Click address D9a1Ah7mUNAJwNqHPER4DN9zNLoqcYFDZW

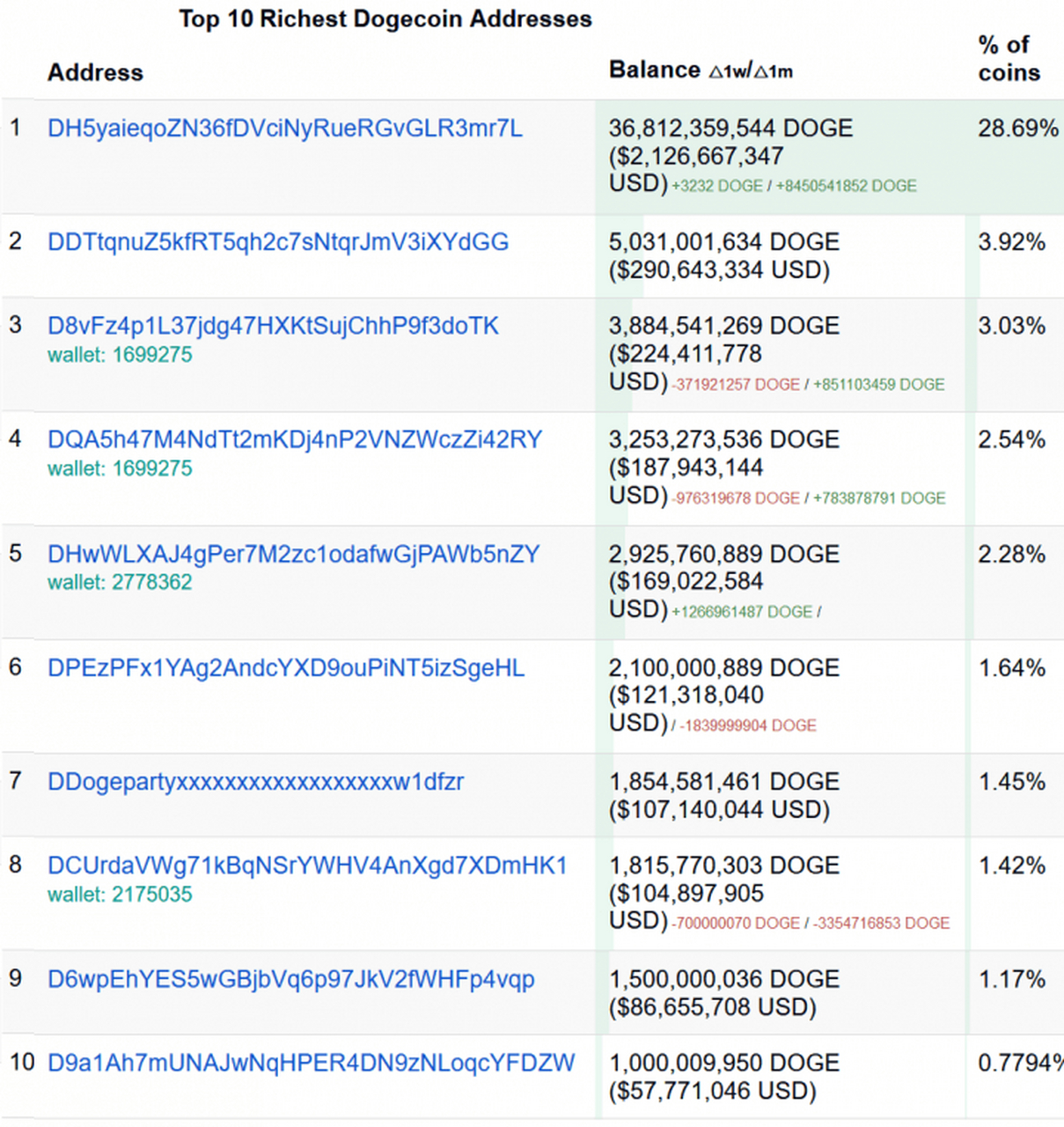pos(312,1063)
